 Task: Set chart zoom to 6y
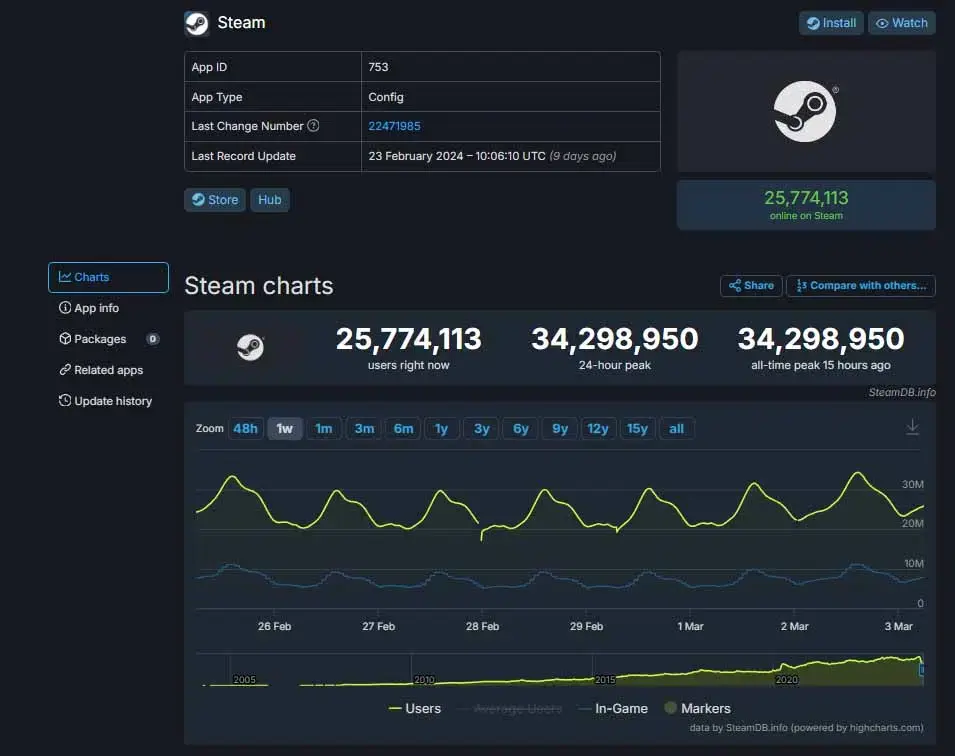(x=521, y=429)
